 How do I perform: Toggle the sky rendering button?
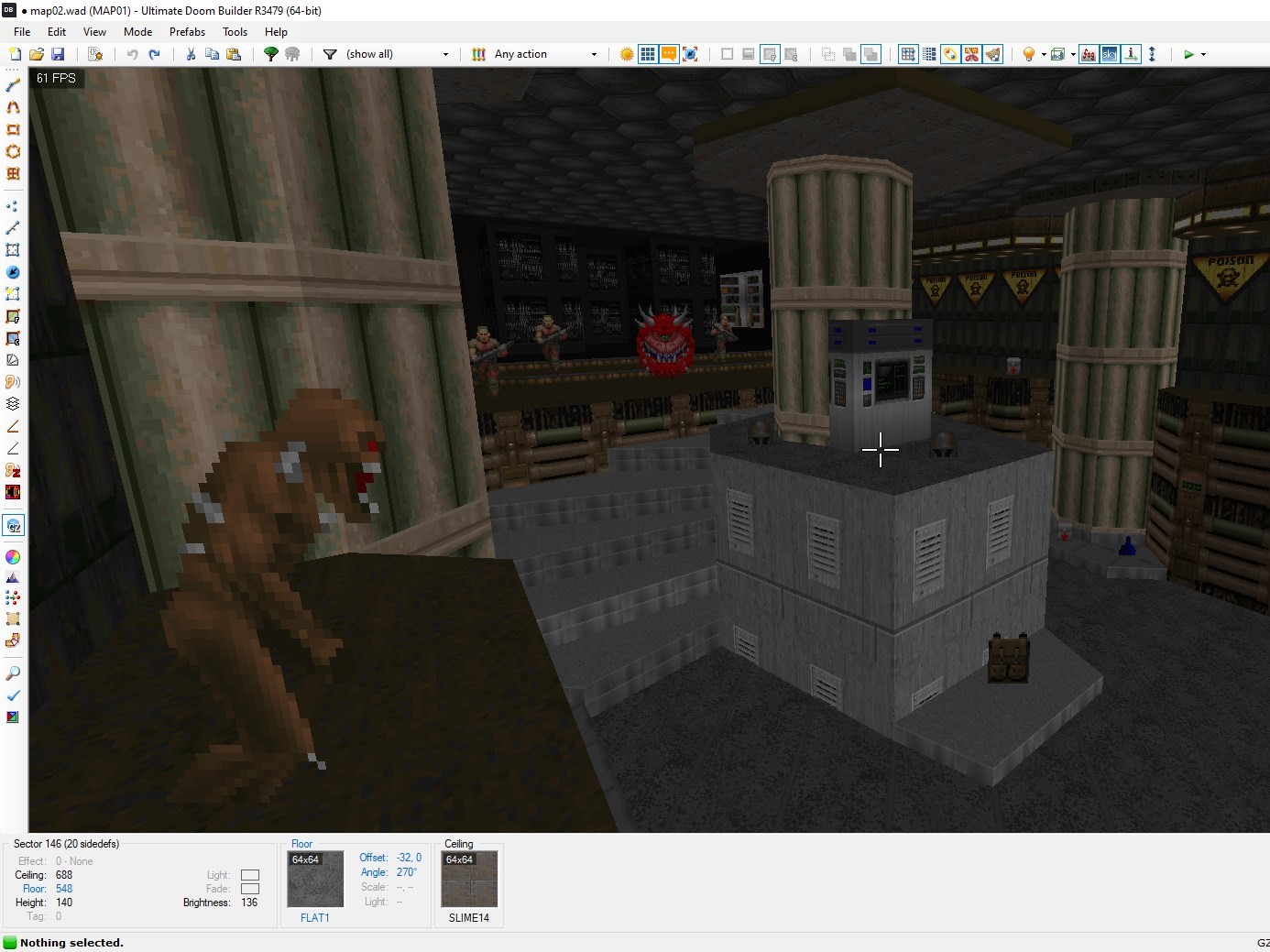(x=1110, y=54)
